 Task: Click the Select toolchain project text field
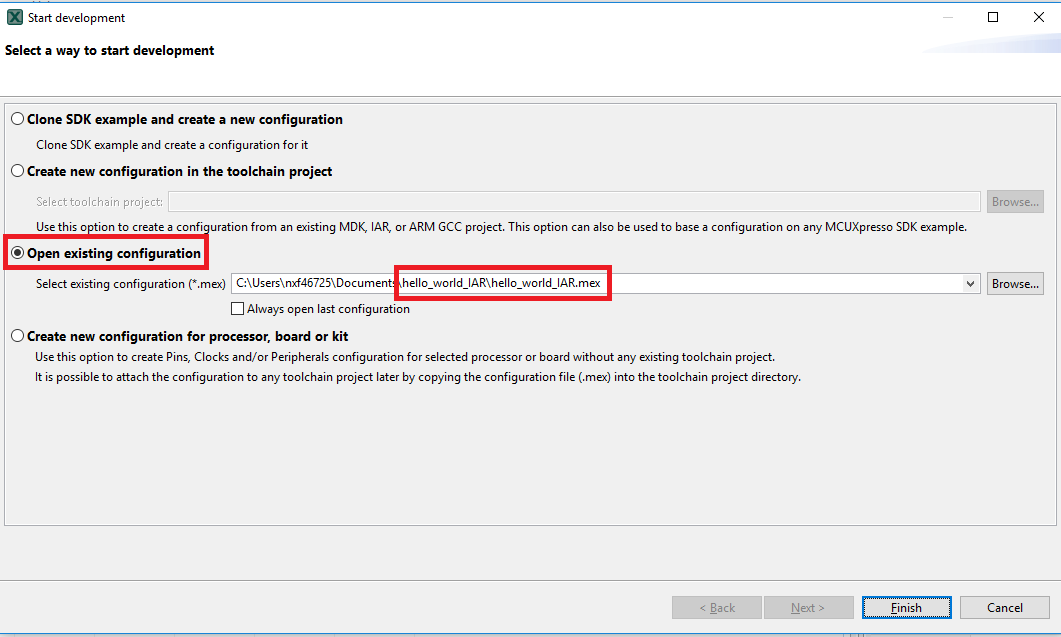(x=574, y=202)
